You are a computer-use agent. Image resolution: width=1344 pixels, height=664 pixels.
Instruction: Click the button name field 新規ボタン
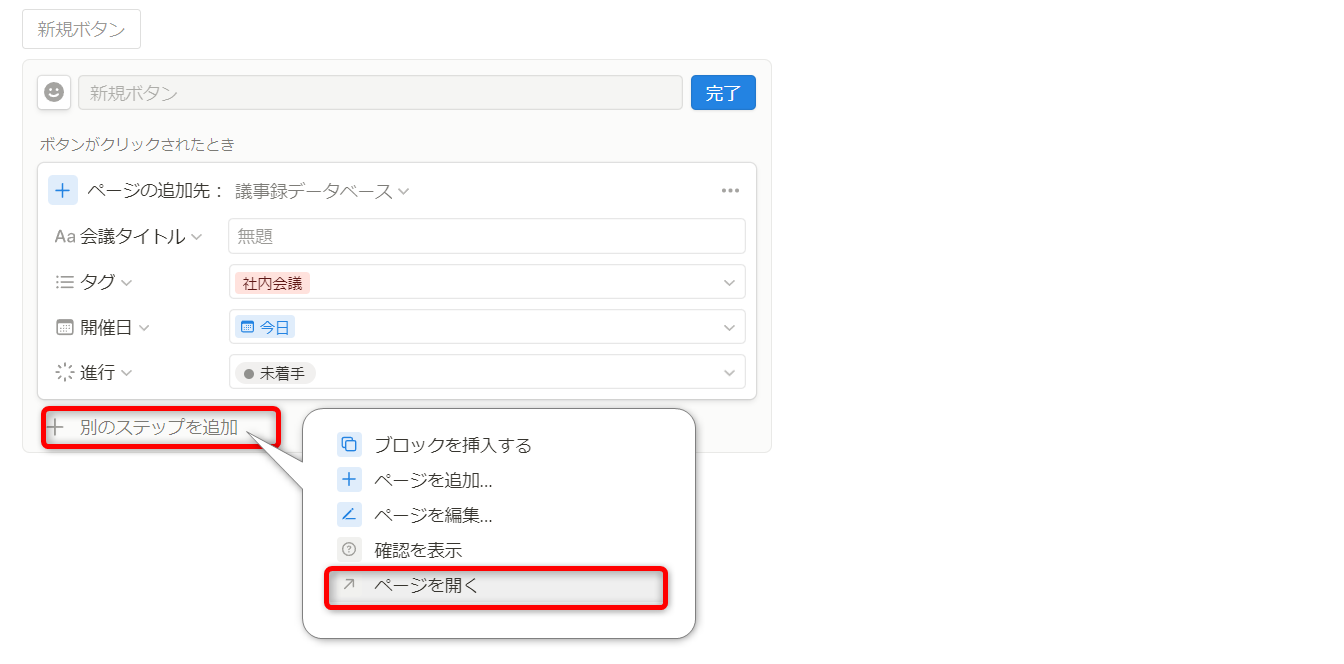pyautogui.click(x=380, y=93)
